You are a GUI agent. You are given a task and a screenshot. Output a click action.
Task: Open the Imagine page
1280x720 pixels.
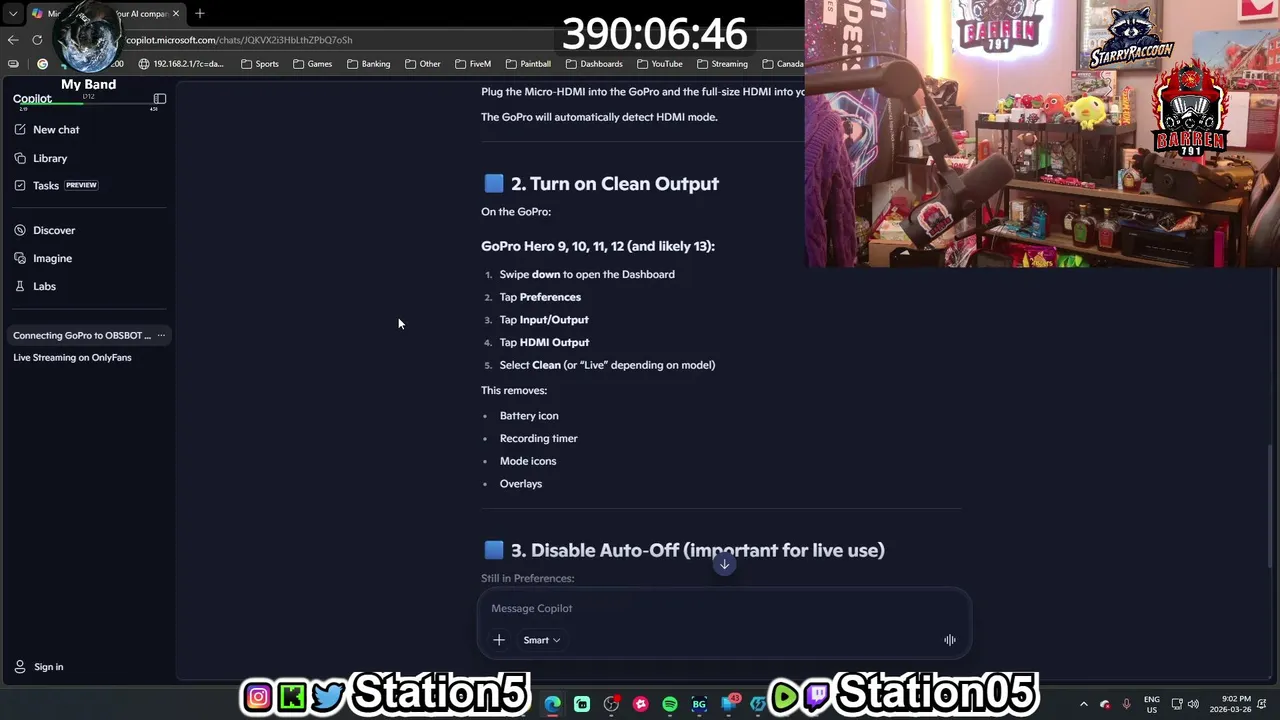click(x=52, y=258)
